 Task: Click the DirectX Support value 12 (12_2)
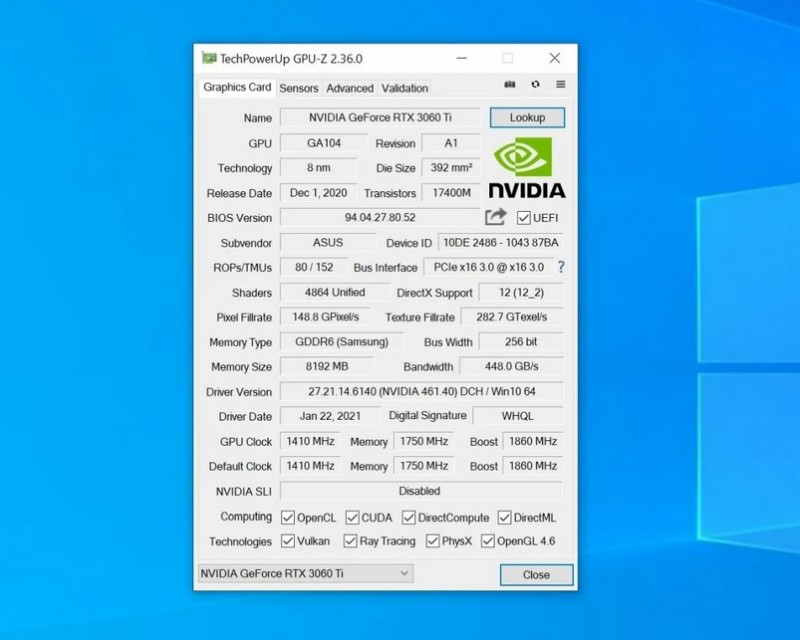[521, 292]
